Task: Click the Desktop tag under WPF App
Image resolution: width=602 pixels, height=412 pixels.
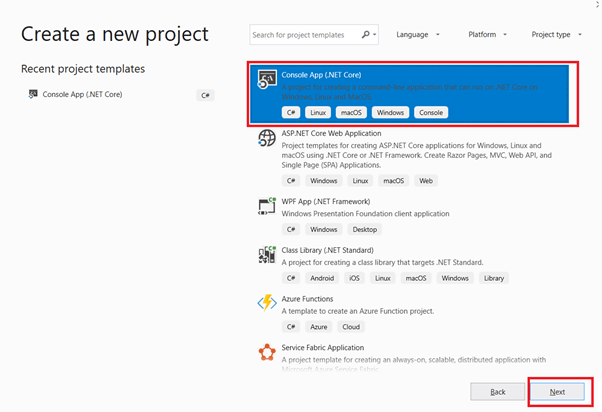Action: pyautogui.click(x=365, y=229)
